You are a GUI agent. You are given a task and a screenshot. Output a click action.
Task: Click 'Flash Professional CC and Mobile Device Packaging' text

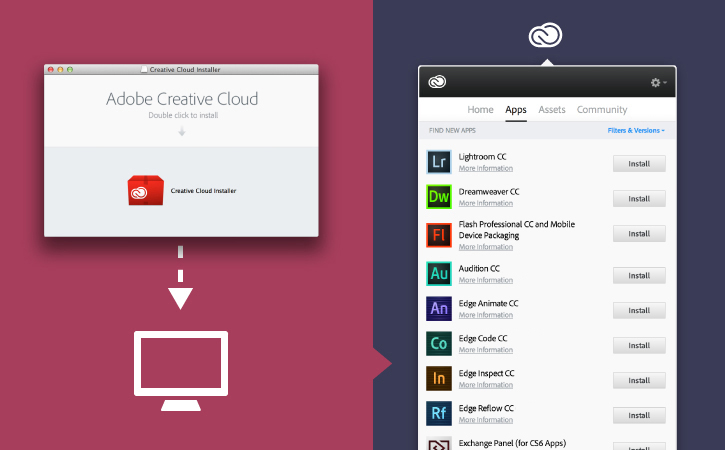coord(516,230)
